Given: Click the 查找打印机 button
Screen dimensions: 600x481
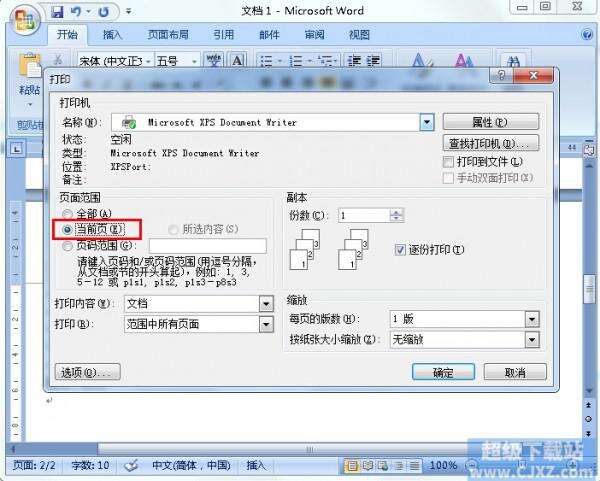Looking at the screenshot, I should coord(491,144).
